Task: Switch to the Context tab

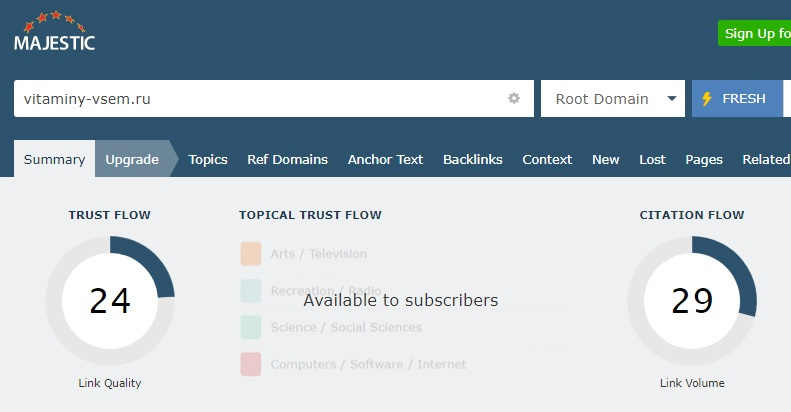Action: pos(547,159)
